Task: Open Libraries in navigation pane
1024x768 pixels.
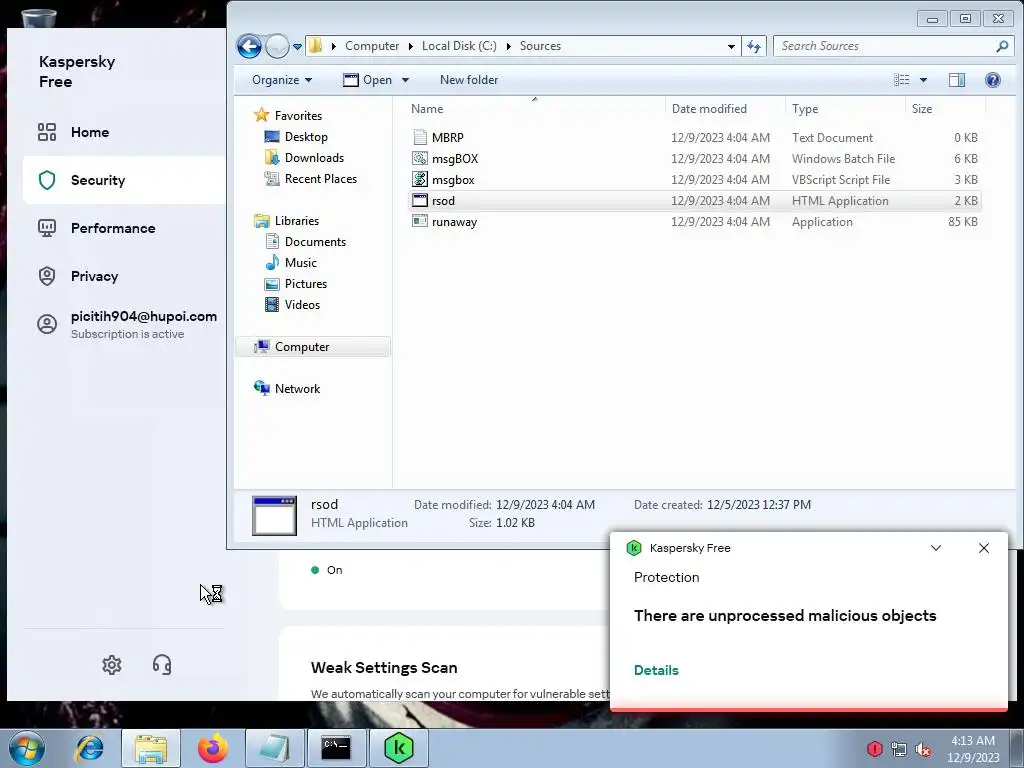Action: 296,221
